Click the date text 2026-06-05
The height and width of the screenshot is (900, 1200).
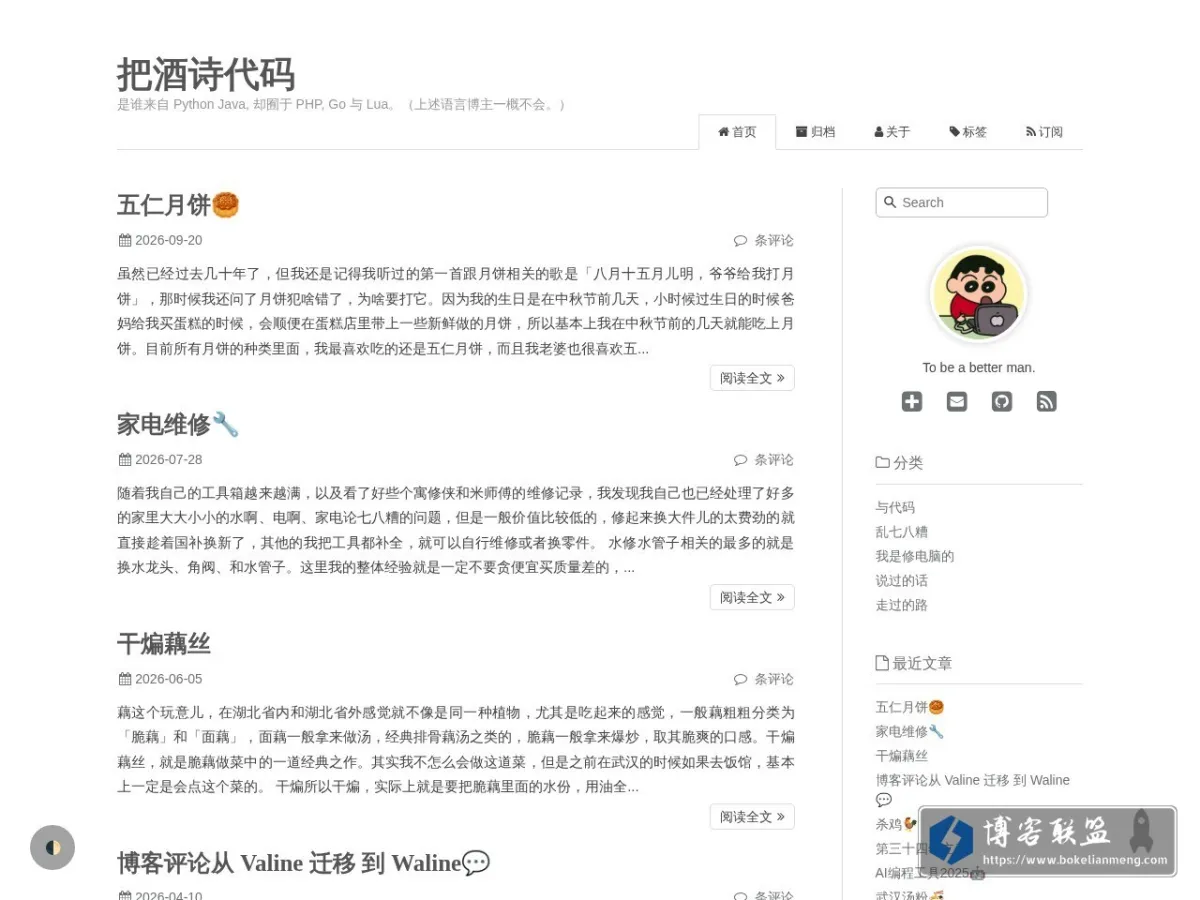169,679
